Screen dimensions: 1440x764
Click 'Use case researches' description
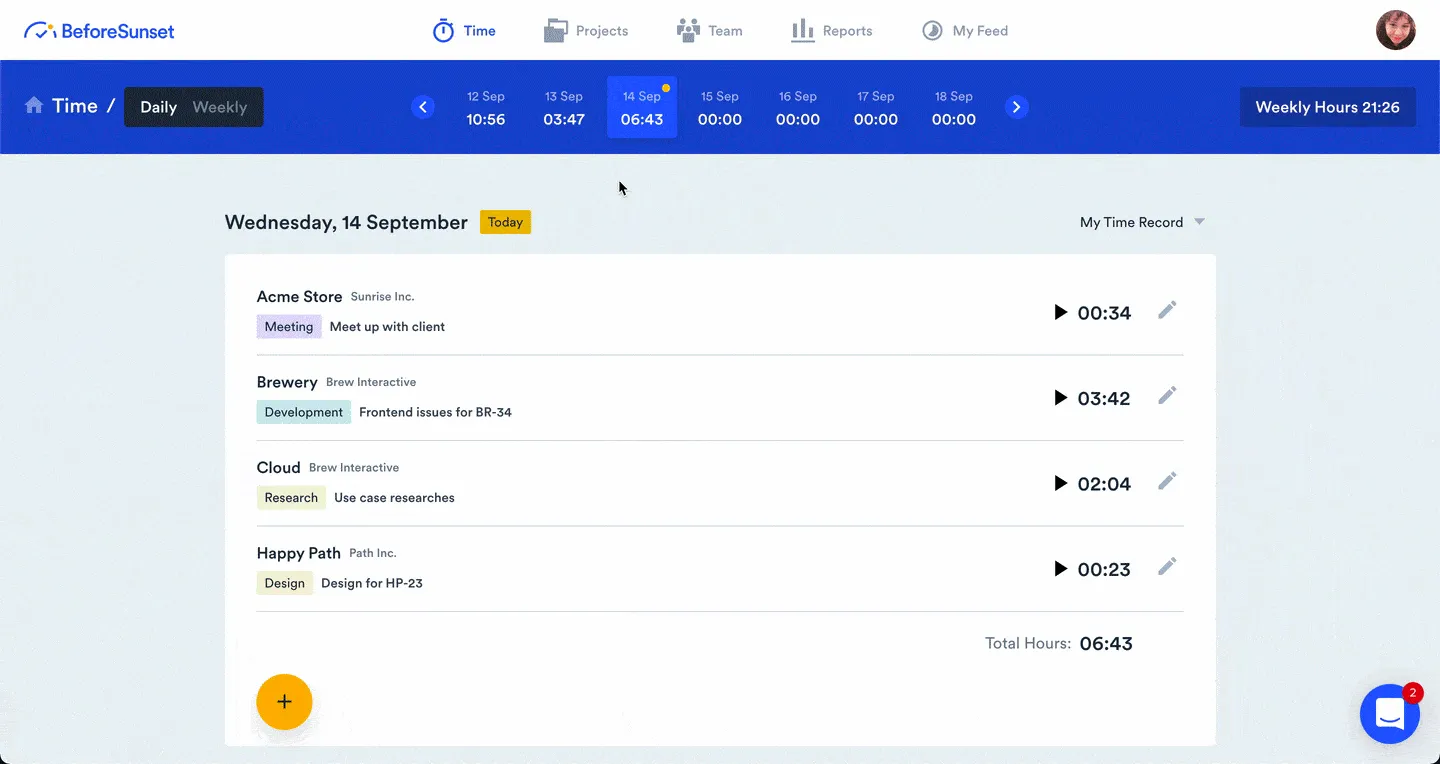394,498
